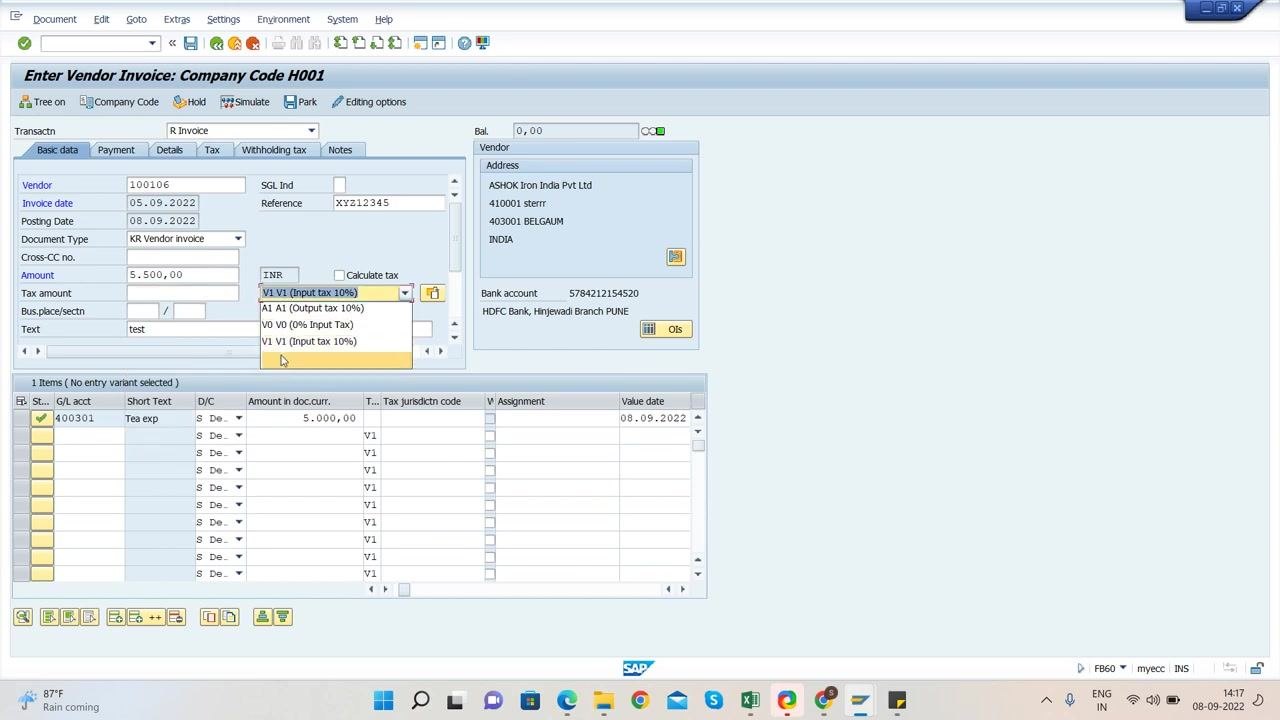The height and width of the screenshot is (720, 1280).
Task: Tick the checkbox in the Tea exp item row
Action: click(490, 418)
